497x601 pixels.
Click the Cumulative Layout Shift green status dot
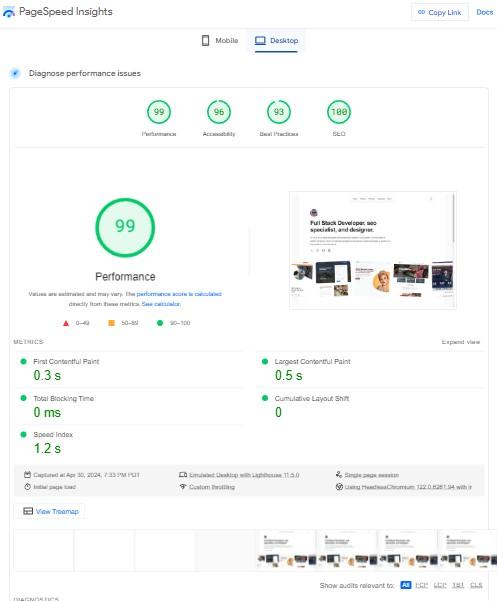tap(265, 398)
